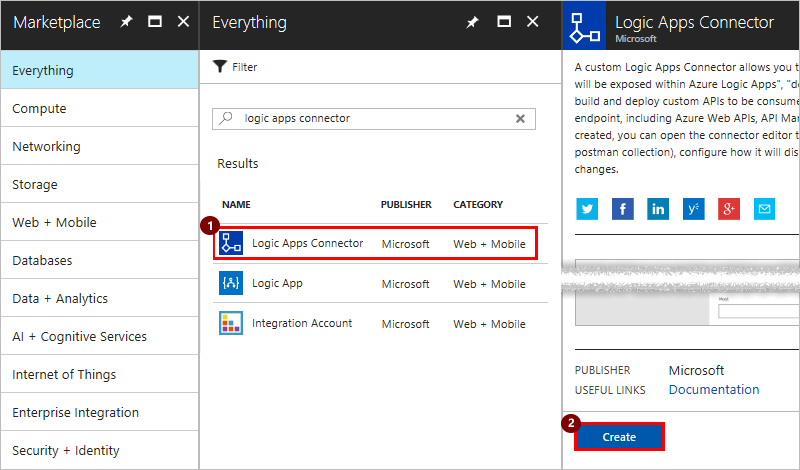This screenshot has height=470, width=800.
Task: Choose Integration Account from results
Action: (301, 324)
